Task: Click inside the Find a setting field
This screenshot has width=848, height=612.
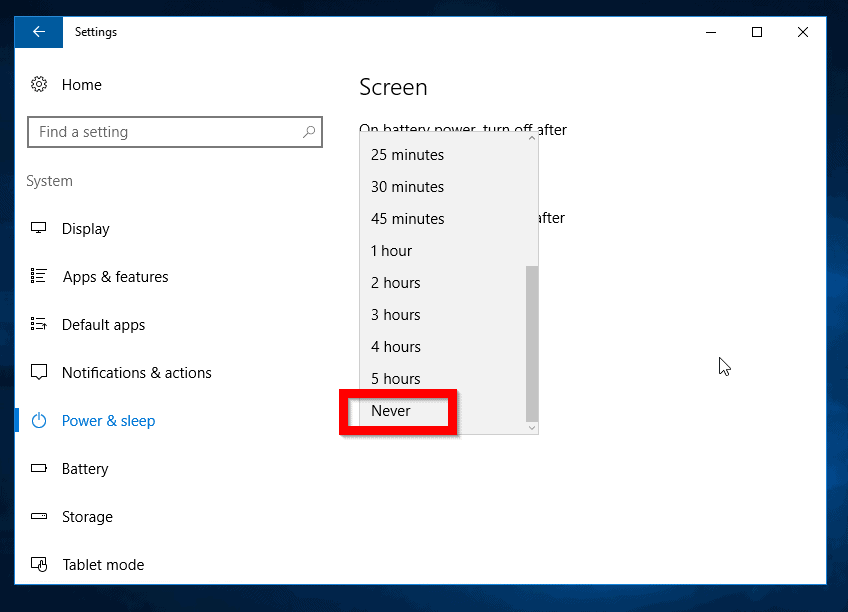Action: [x=175, y=131]
